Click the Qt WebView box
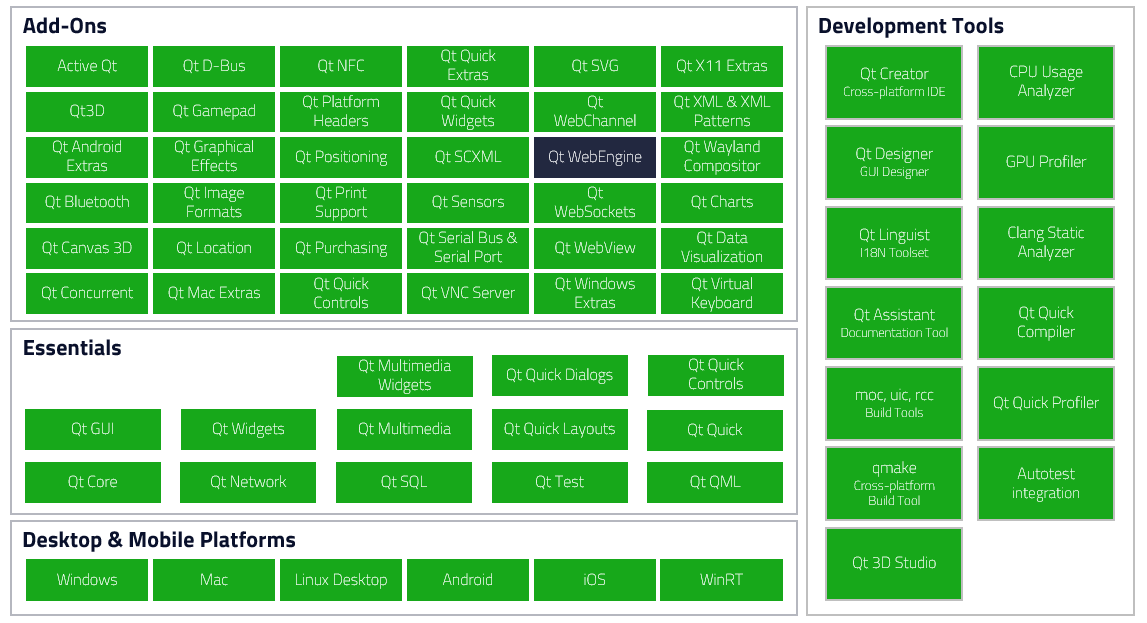 coord(595,248)
